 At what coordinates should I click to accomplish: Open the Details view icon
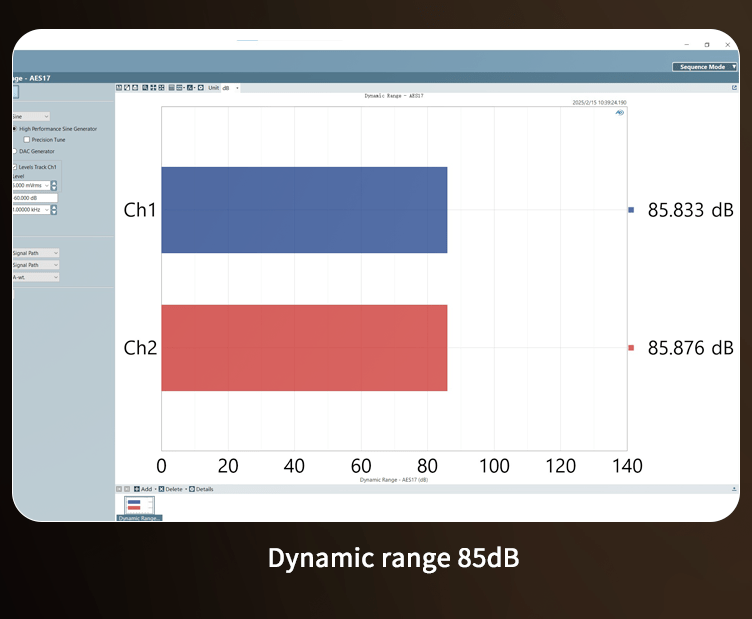(x=191, y=489)
